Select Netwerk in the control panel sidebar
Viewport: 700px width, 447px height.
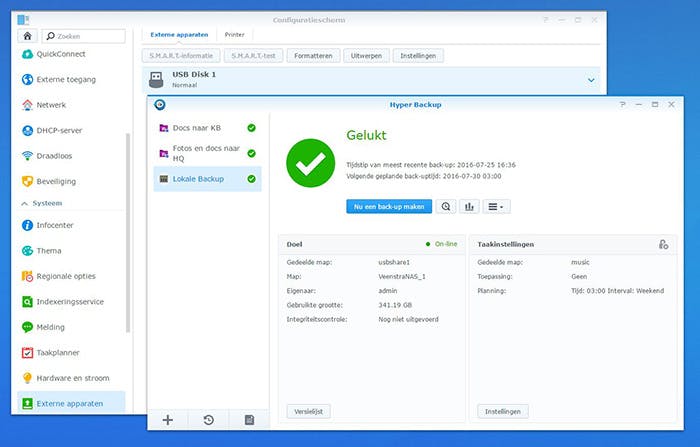[x=44, y=105]
